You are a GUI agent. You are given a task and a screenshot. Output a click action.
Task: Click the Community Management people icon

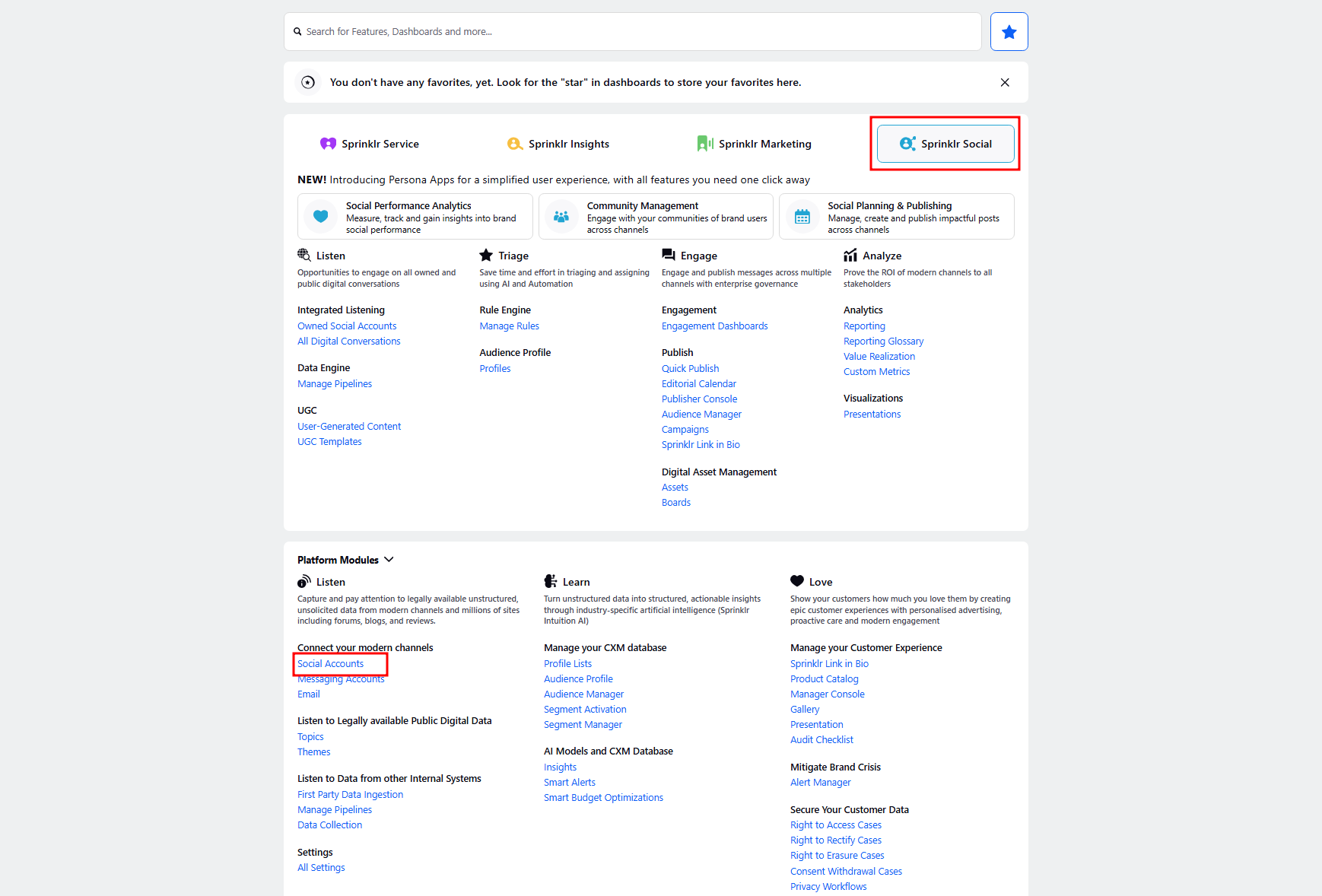pyautogui.click(x=561, y=217)
